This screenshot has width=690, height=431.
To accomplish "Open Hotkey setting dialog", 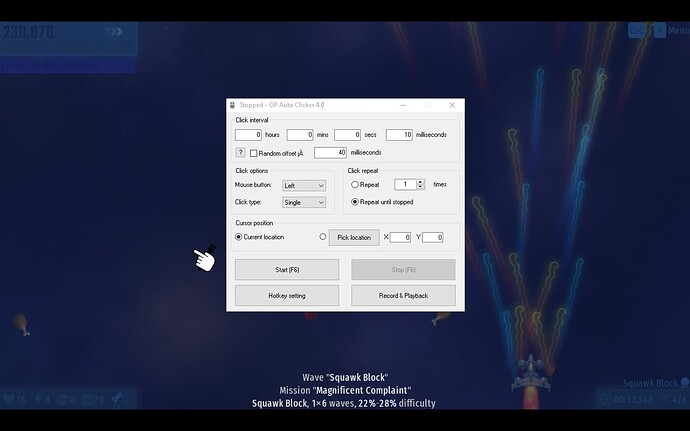I will [287, 295].
